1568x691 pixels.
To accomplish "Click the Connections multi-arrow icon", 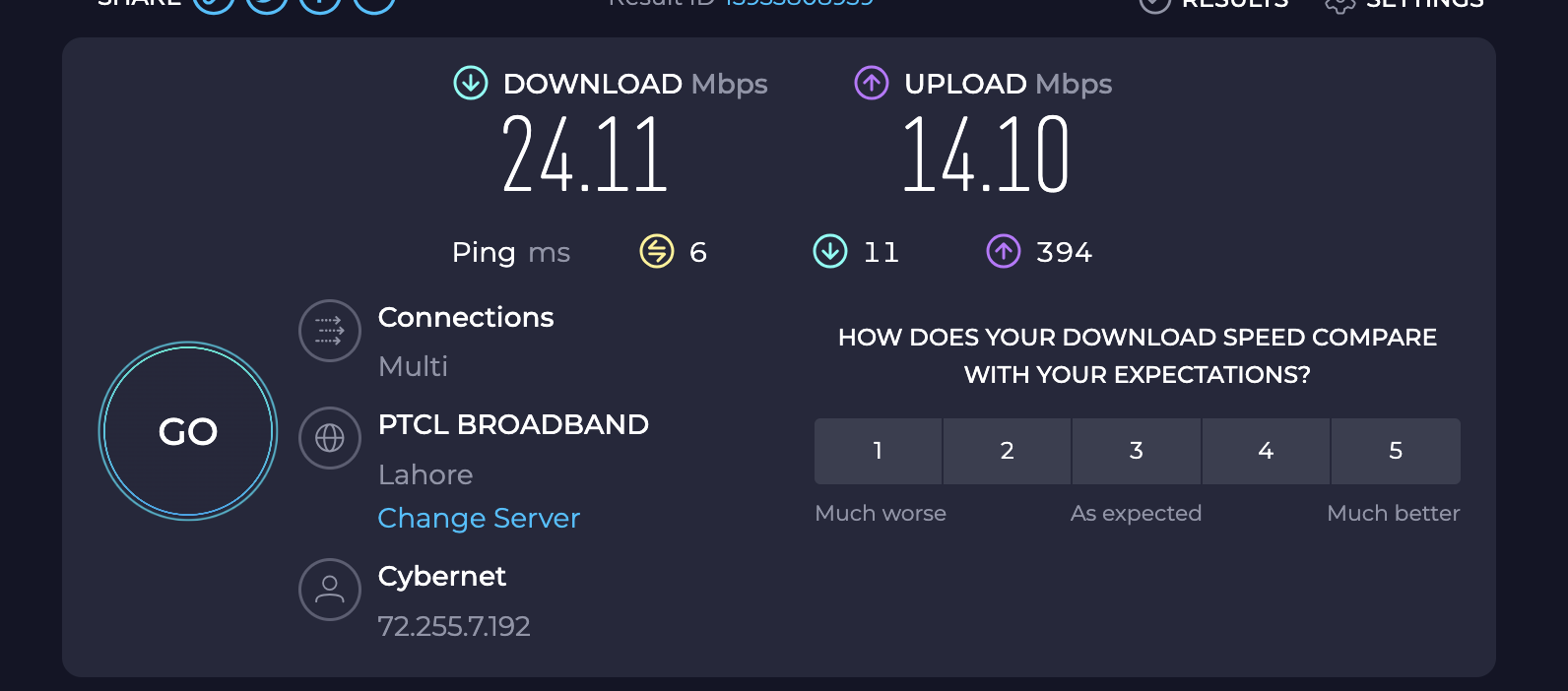I will coord(330,331).
